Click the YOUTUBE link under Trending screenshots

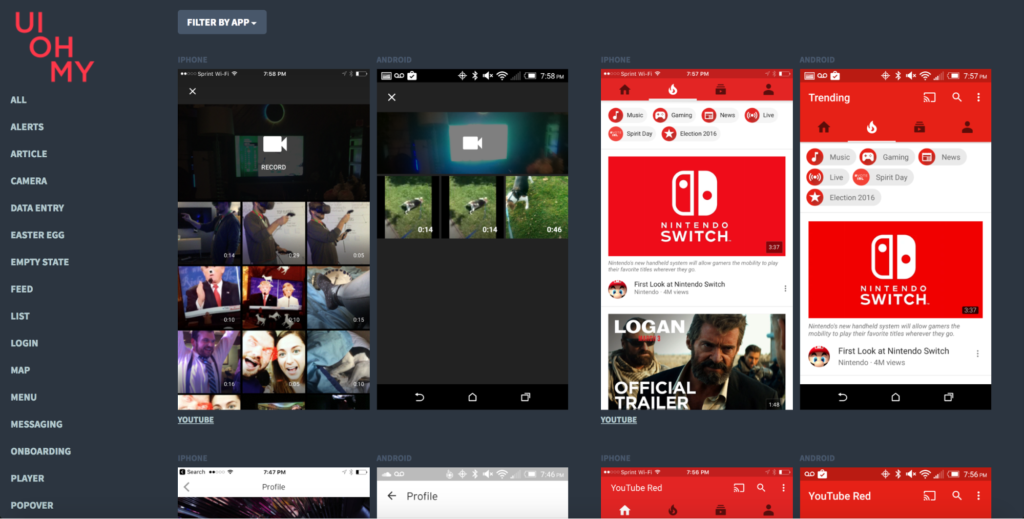point(619,420)
